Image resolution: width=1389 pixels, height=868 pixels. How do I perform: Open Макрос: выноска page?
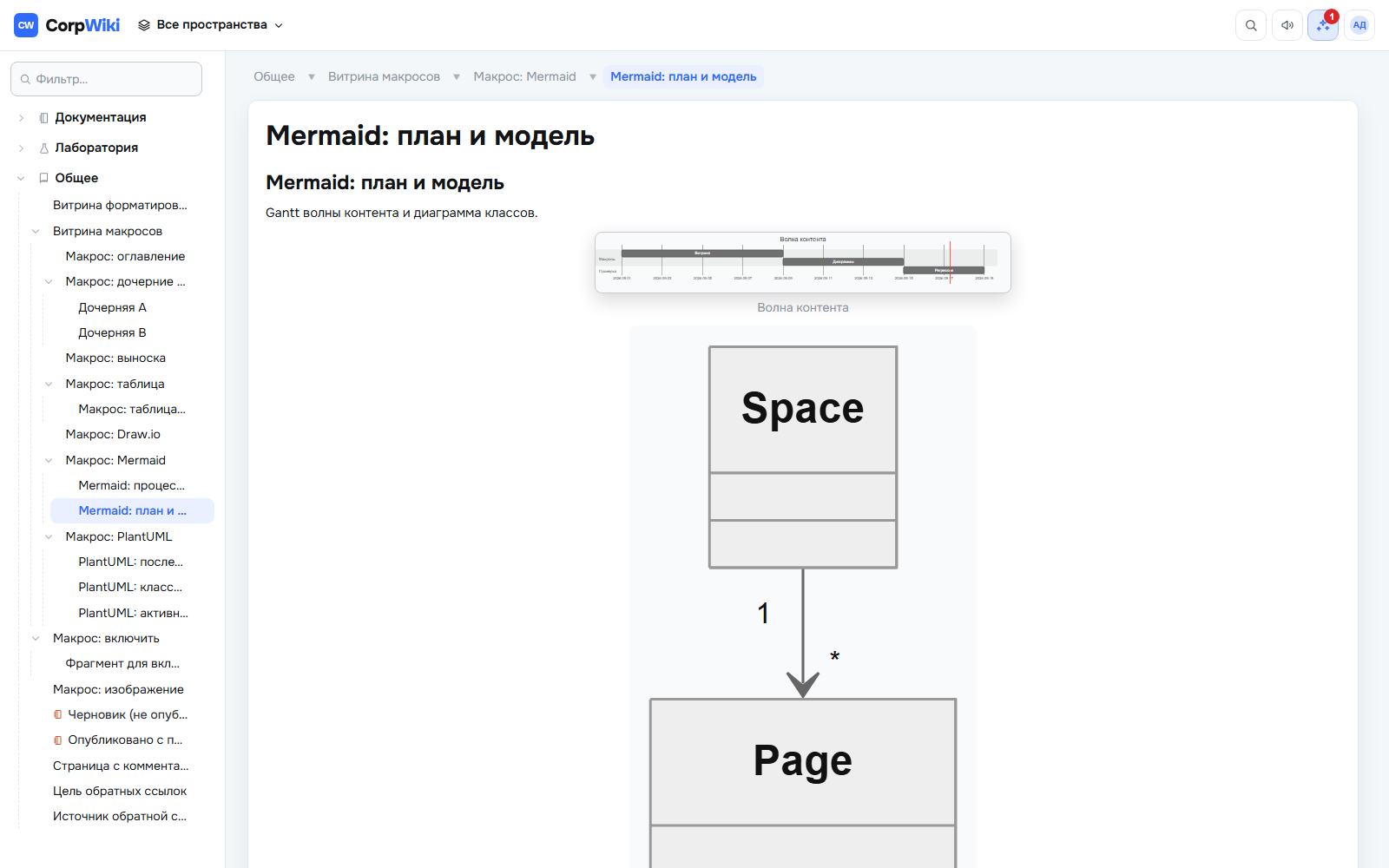pos(115,358)
